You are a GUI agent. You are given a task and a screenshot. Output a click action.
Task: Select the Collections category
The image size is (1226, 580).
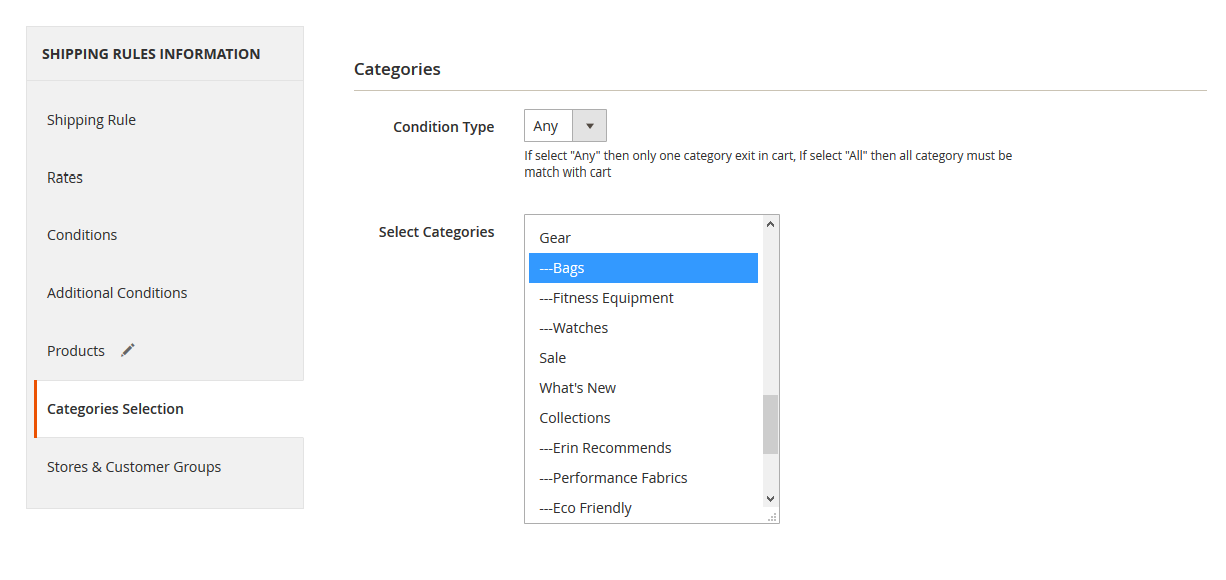(x=574, y=418)
